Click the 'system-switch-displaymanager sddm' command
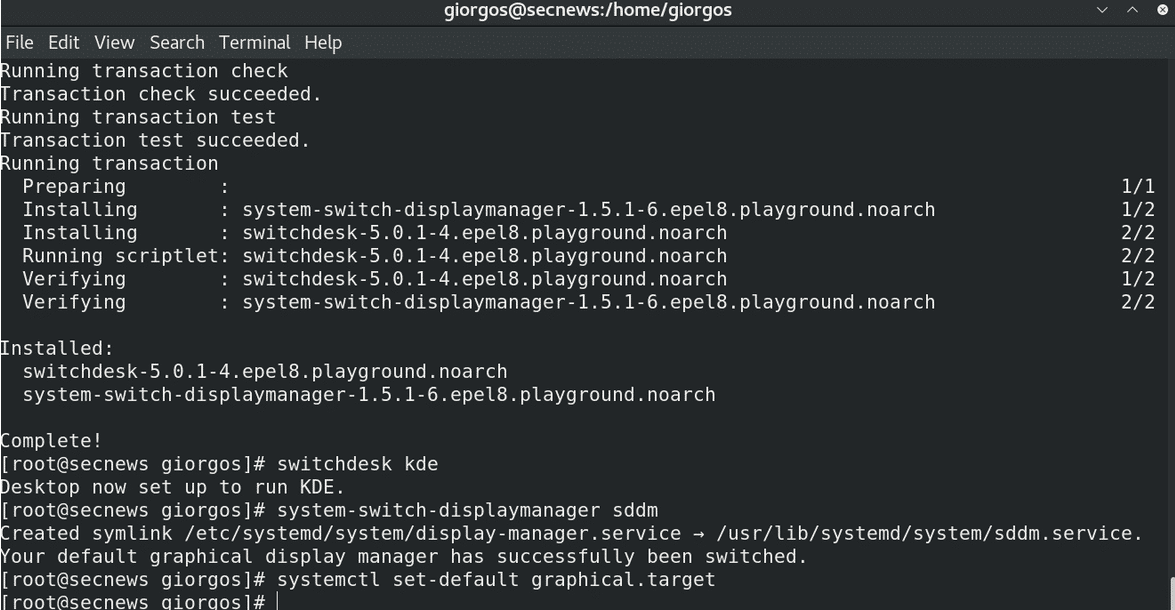Viewport: 1175px width, 610px height. pos(468,510)
